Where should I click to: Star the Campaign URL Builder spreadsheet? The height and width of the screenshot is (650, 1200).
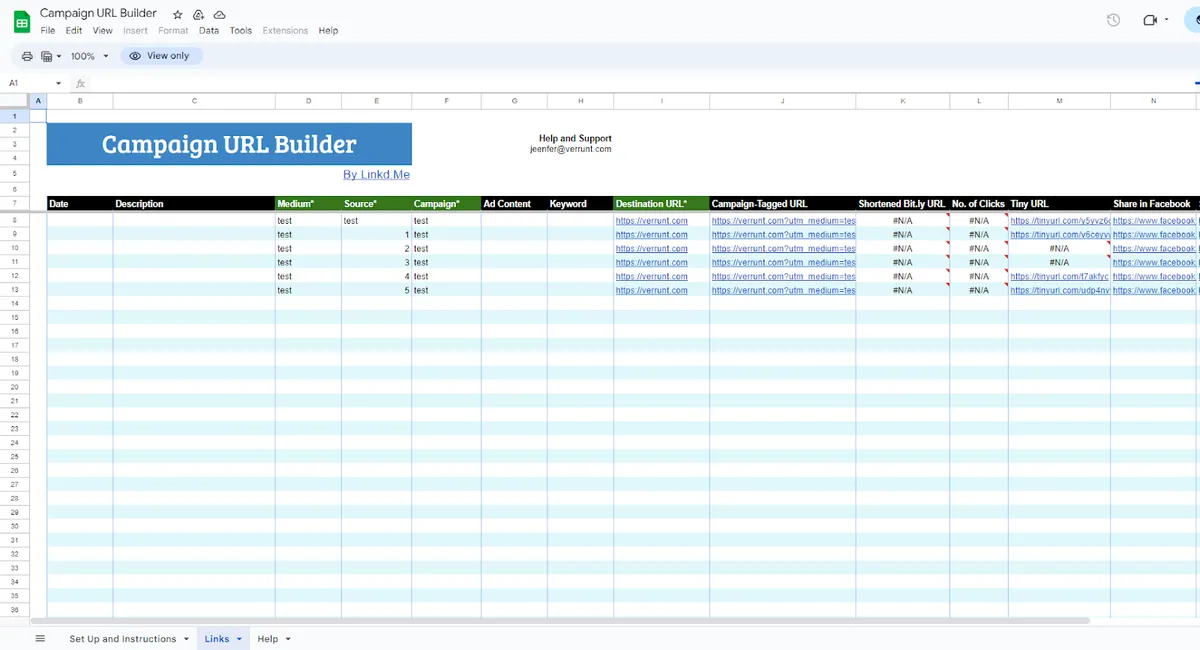(177, 13)
